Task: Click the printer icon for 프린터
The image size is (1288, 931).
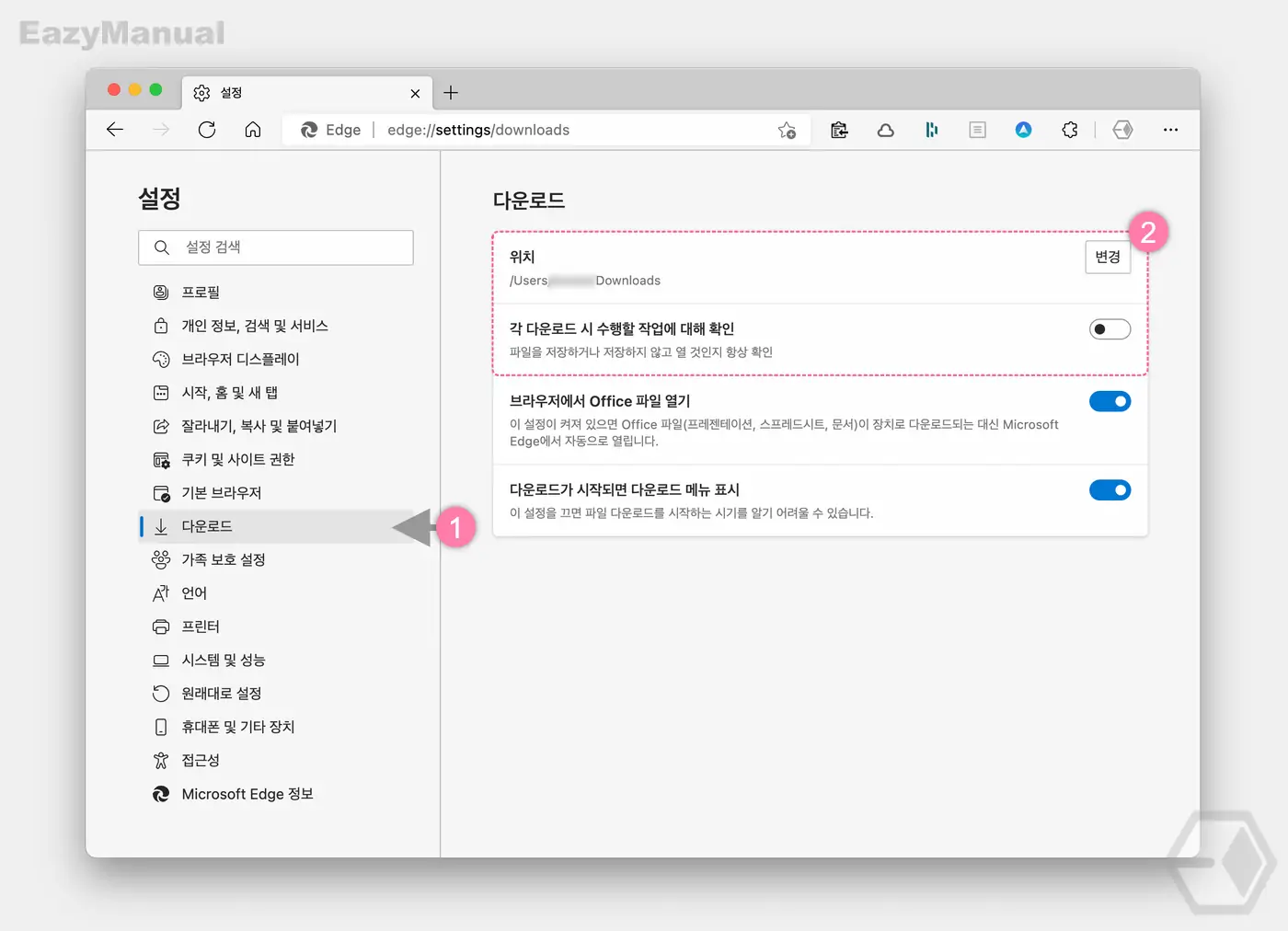Action: (161, 626)
